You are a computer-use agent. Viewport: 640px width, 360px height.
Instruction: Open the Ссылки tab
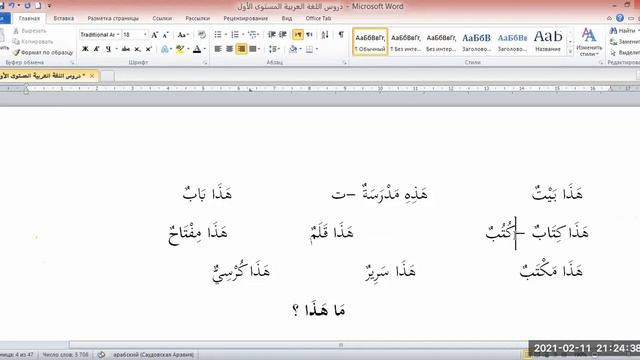(x=162, y=18)
